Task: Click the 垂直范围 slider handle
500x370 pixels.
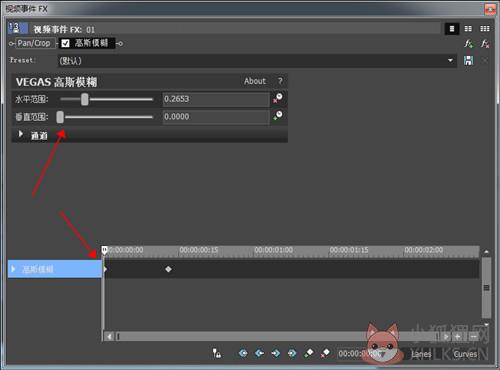Action: [60, 117]
